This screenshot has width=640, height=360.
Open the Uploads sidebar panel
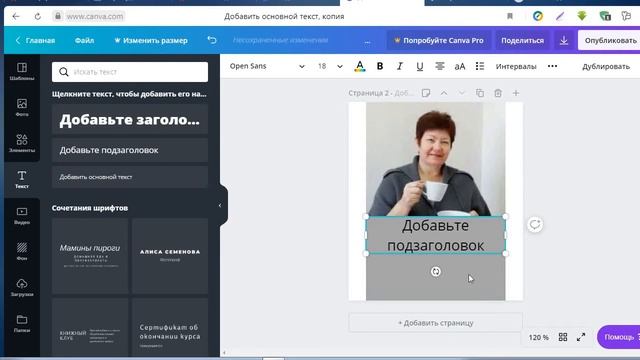coord(22,287)
